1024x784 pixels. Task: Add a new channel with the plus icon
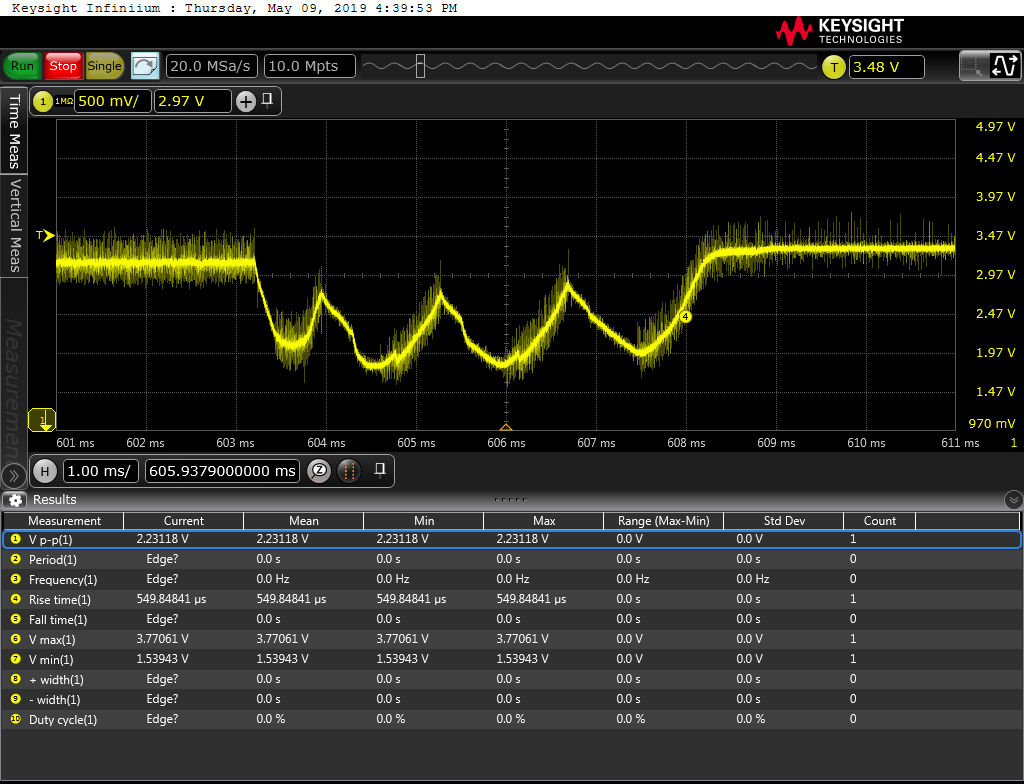(x=246, y=101)
